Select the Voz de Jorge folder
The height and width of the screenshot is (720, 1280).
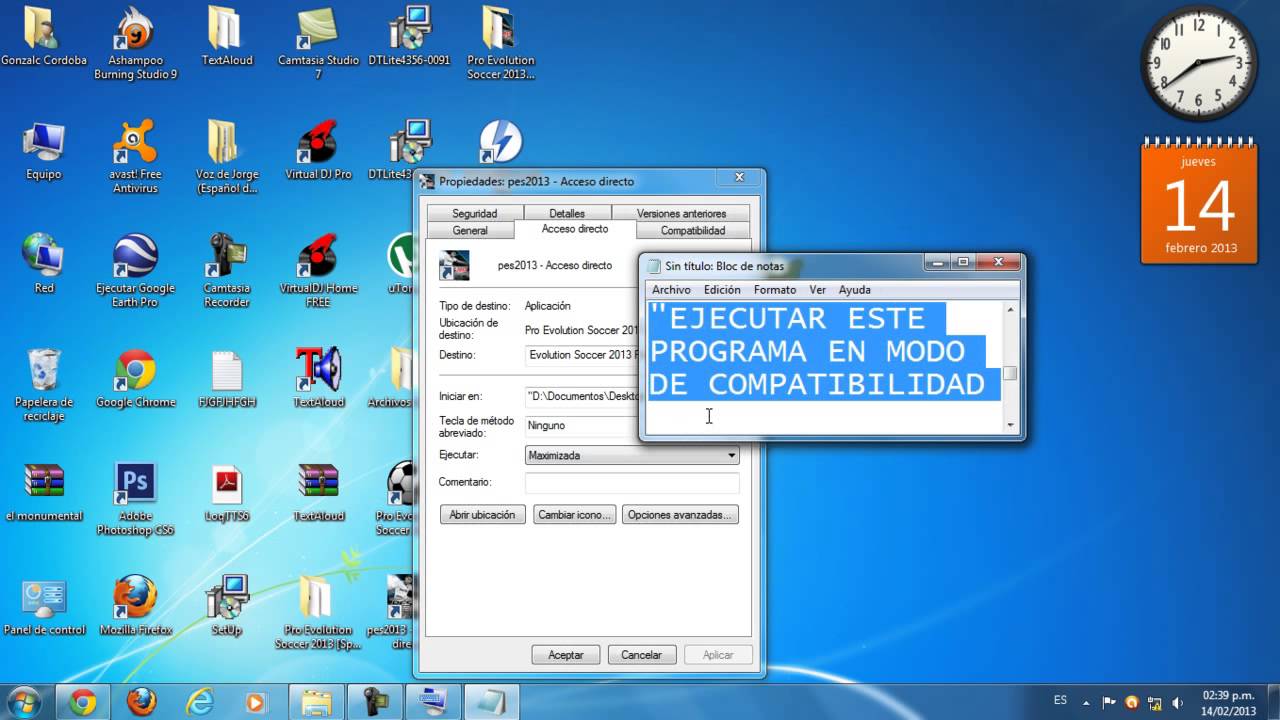227,157
